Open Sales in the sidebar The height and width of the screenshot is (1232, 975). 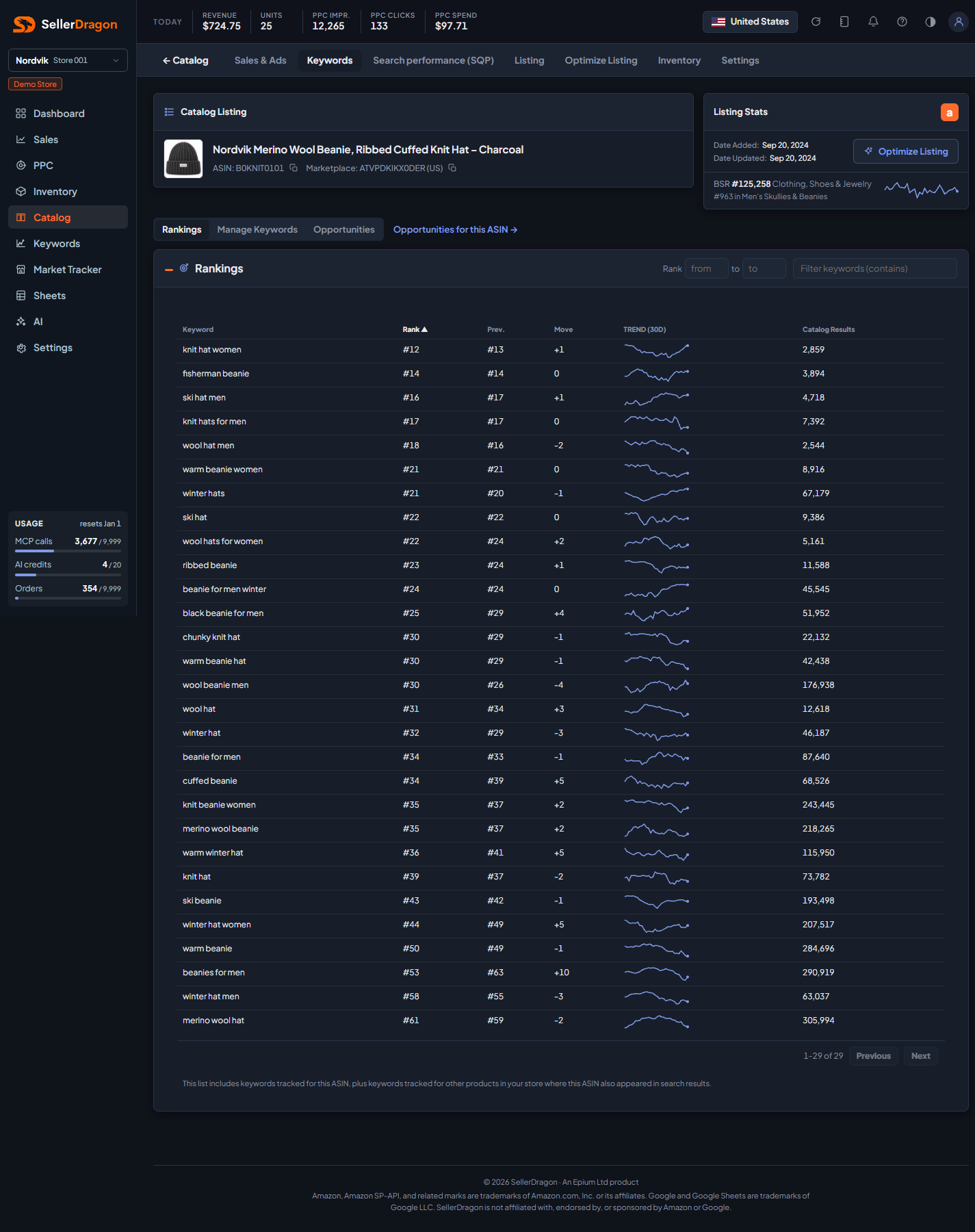tap(68, 140)
